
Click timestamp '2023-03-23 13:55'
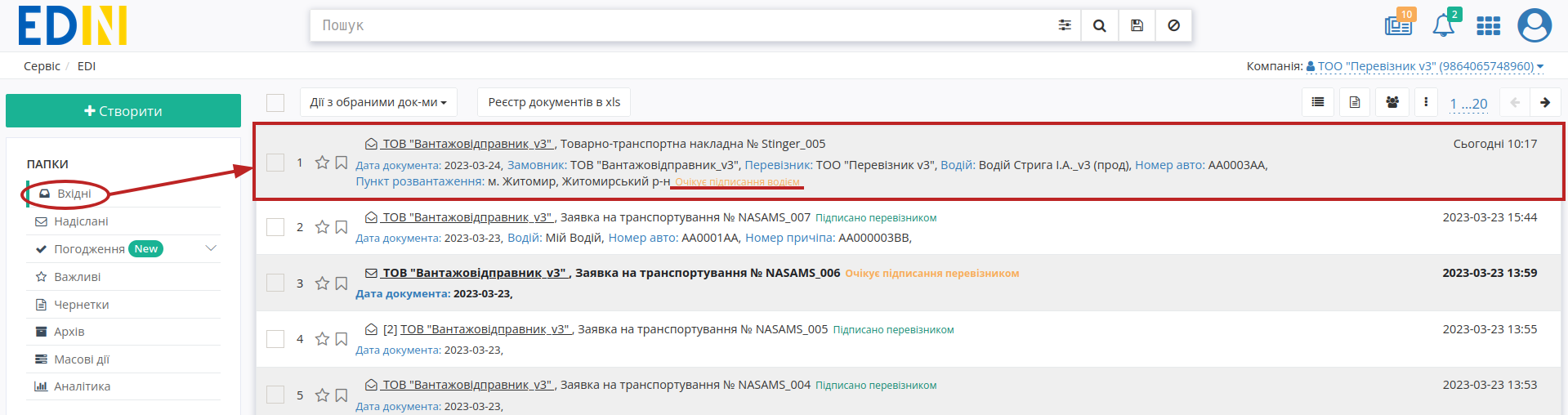coord(1490,329)
